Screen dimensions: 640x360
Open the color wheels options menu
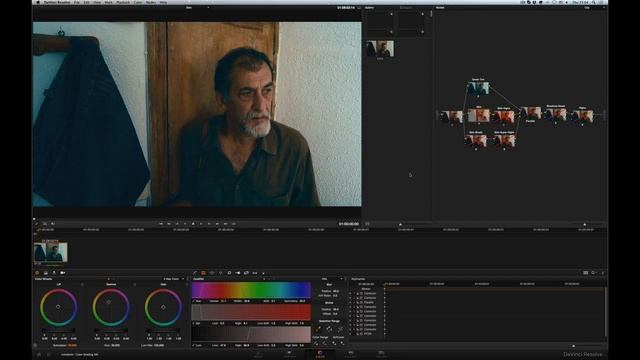point(188,279)
